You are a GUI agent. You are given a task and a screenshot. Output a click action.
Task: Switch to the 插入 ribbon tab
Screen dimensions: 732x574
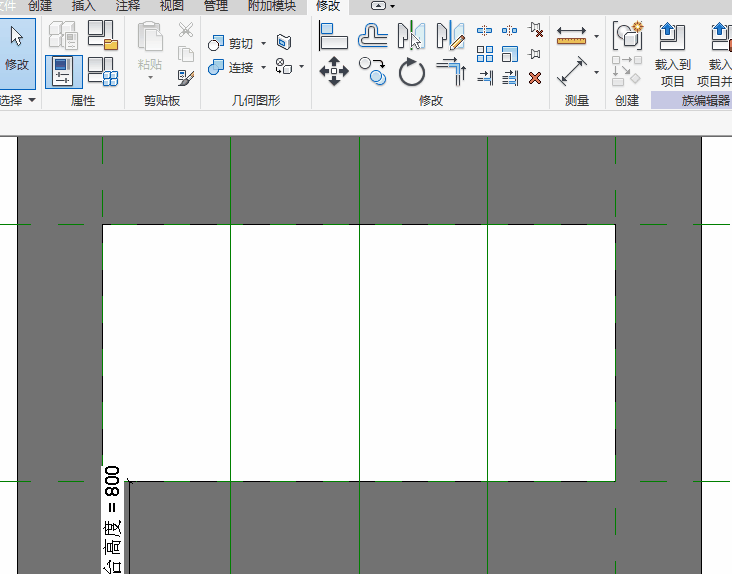84,6
